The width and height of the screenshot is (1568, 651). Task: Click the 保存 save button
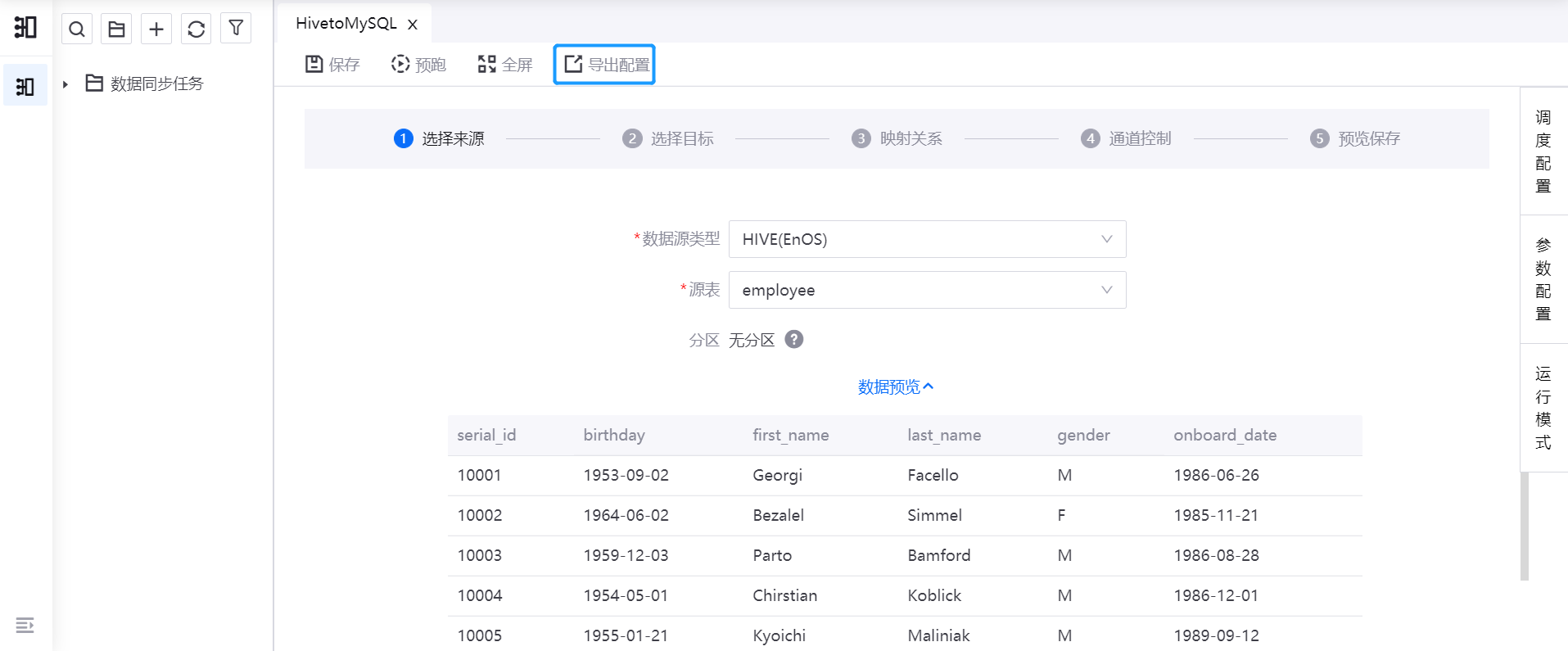point(332,65)
